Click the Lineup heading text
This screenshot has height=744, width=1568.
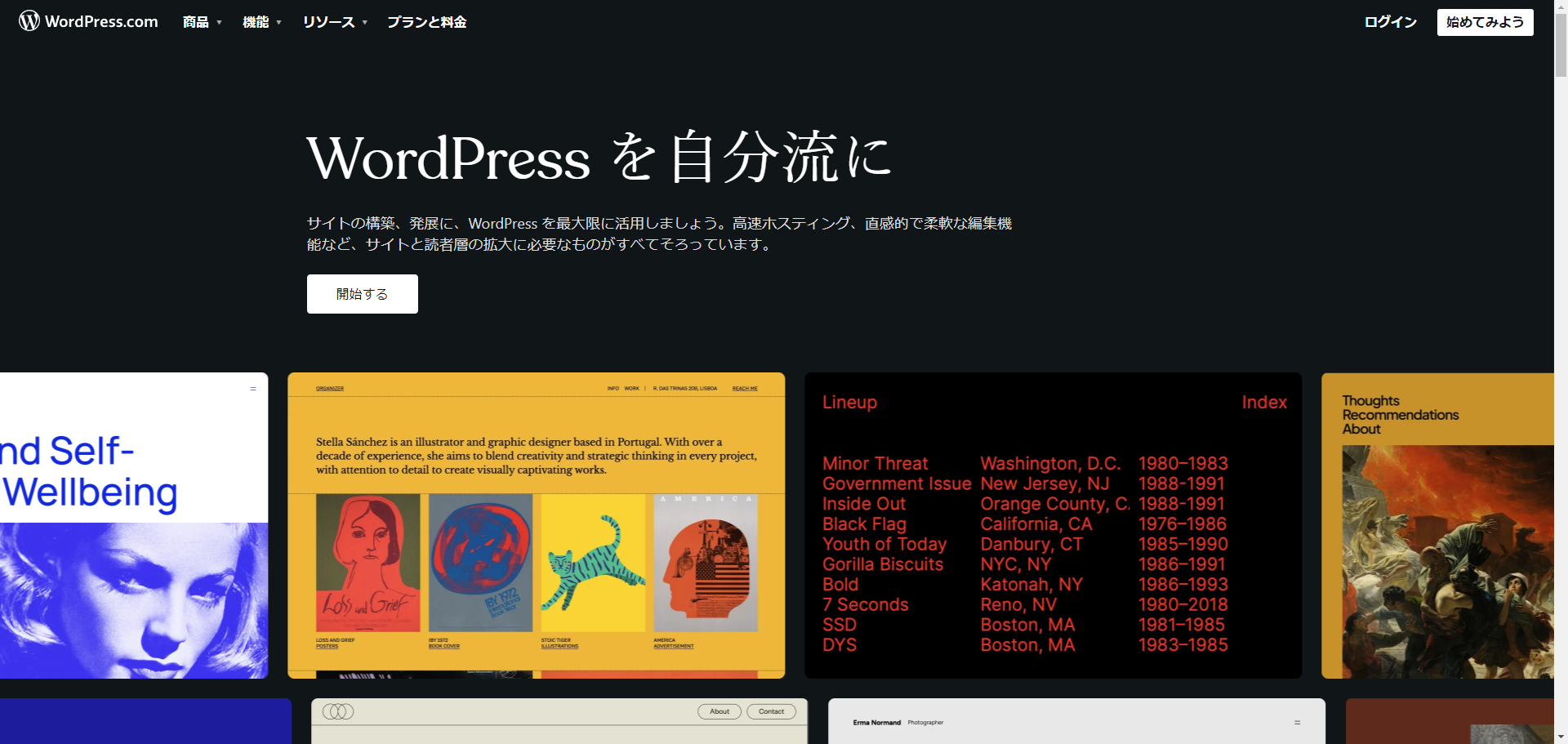849,402
